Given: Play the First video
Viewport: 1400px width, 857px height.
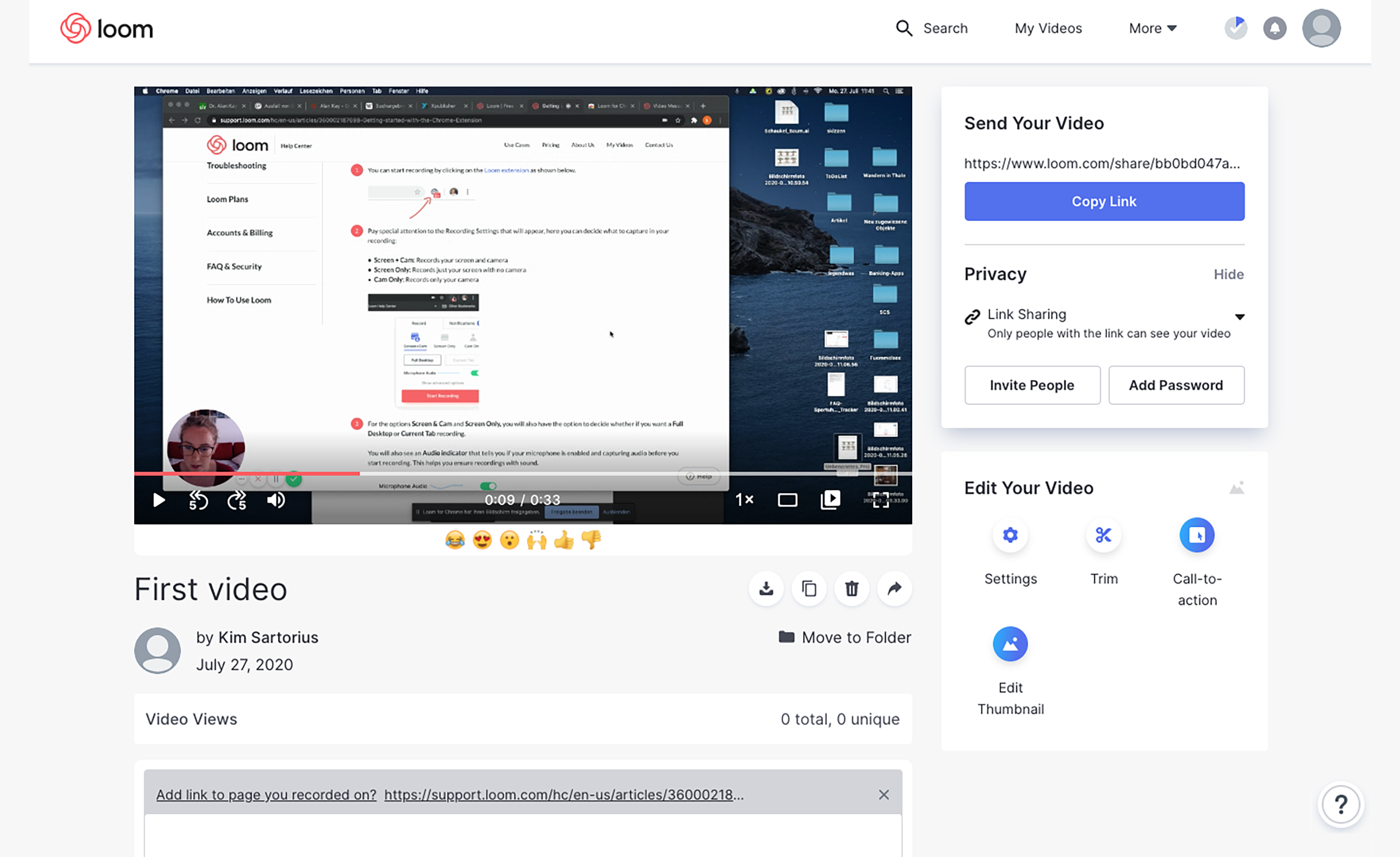Looking at the screenshot, I should [x=159, y=500].
